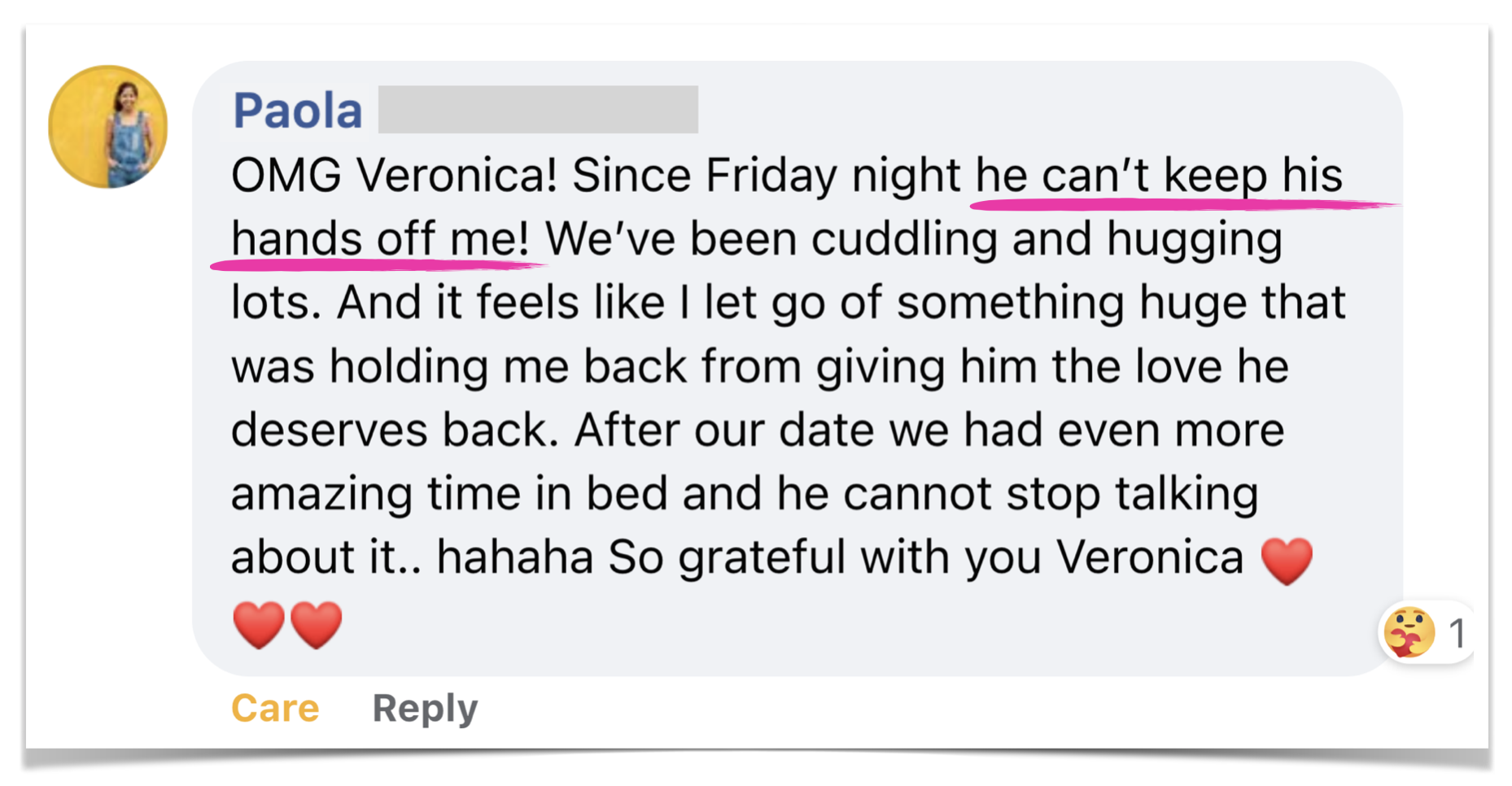1512x786 pixels.
Task: Click the reaction count number 1
Action: point(1457,633)
